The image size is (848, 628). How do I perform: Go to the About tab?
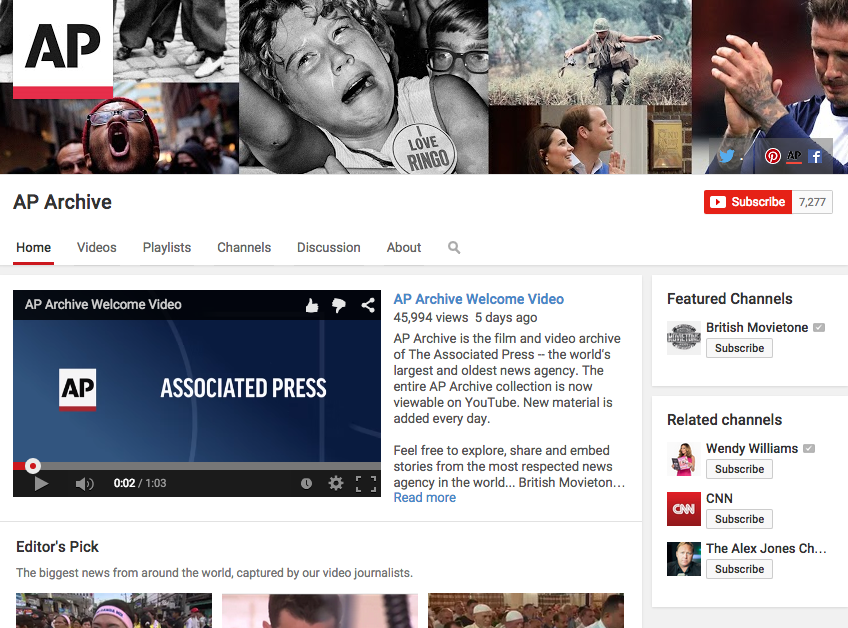(x=404, y=247)
